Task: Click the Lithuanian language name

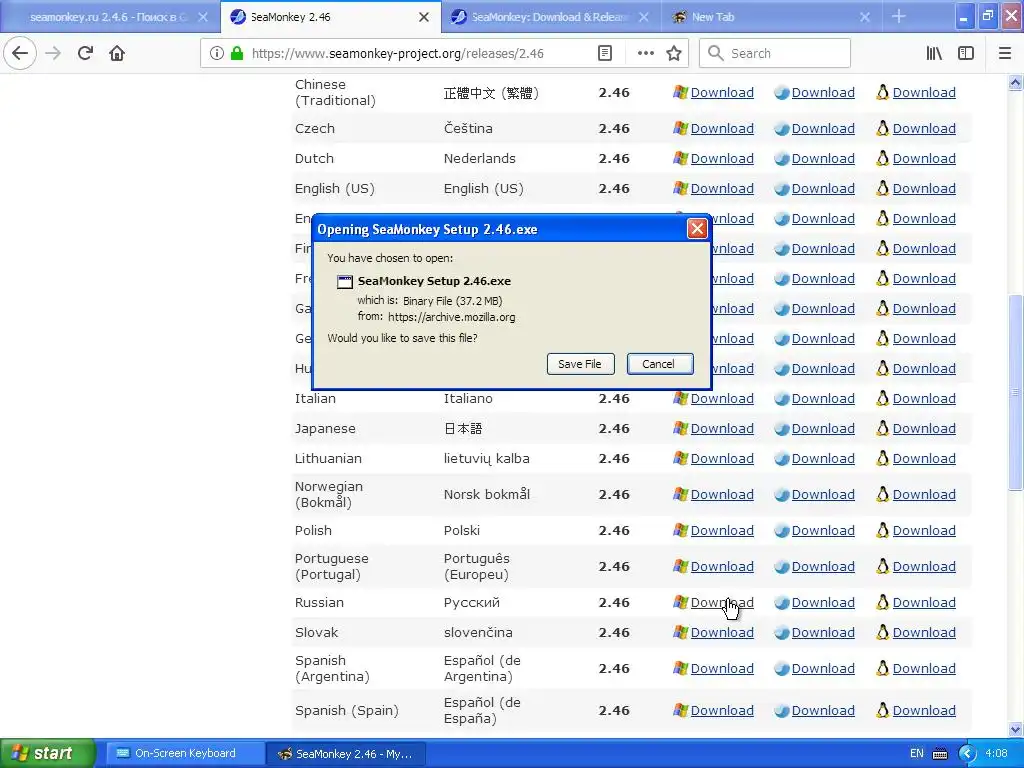Action: pos(328,458)
